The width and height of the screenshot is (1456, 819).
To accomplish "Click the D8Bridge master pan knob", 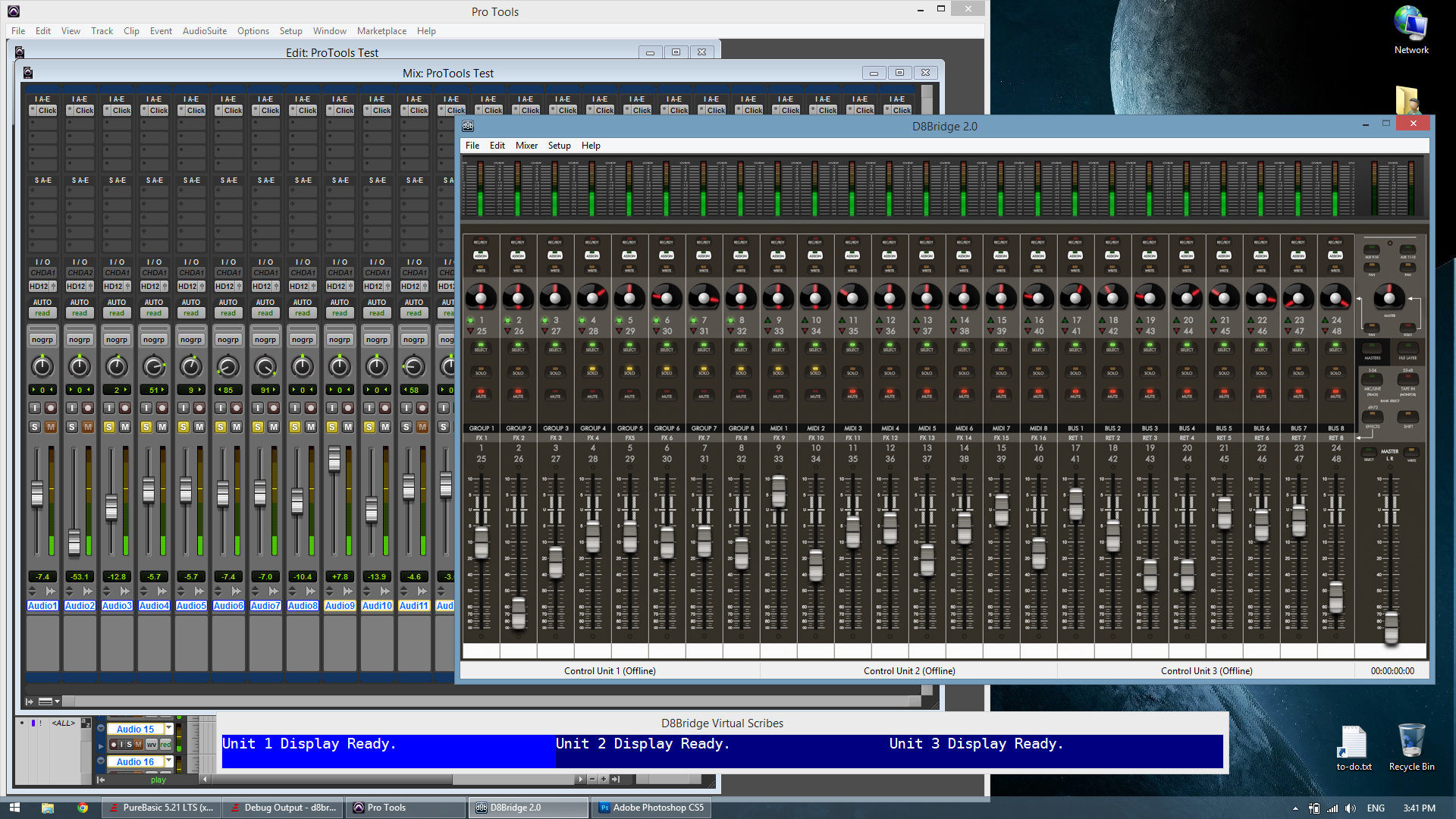I will [1389, 297].
